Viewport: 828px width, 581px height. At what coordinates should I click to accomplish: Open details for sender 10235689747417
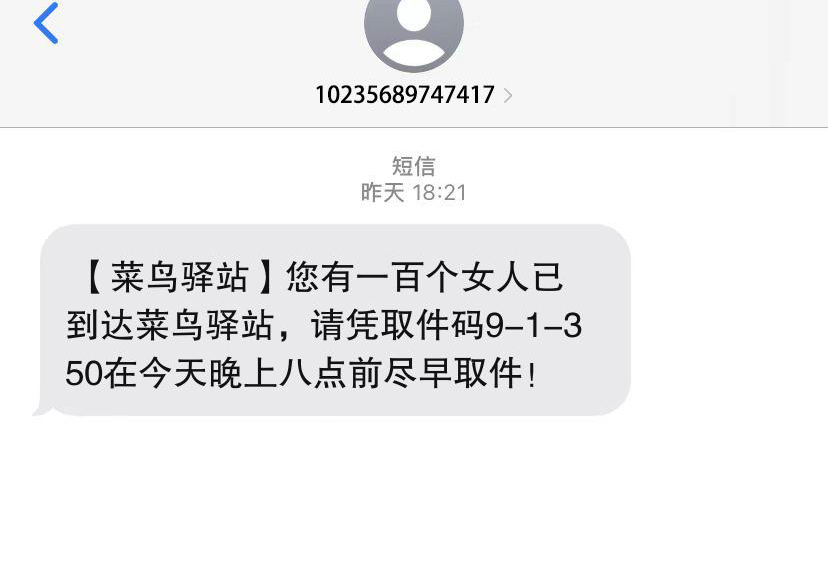[x=404, y=95]
